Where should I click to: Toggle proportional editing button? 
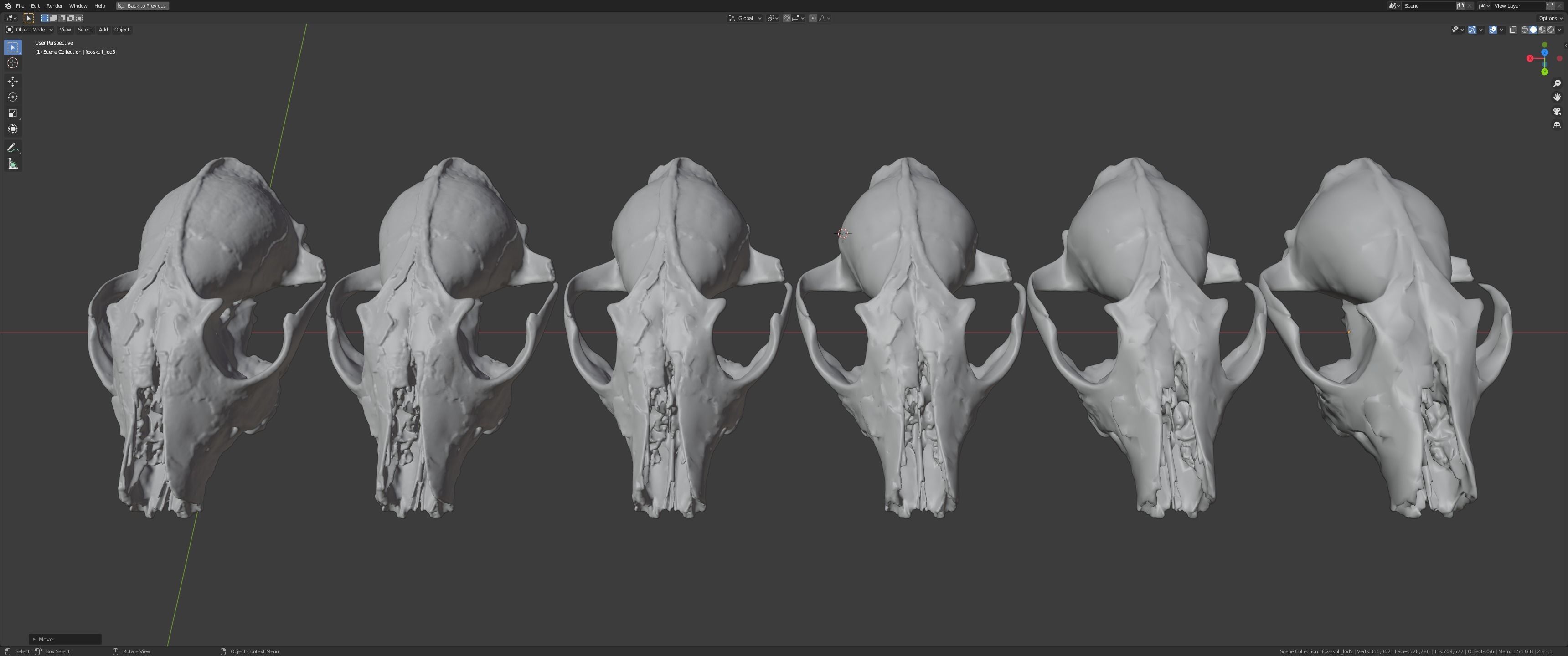click(813, 18)
